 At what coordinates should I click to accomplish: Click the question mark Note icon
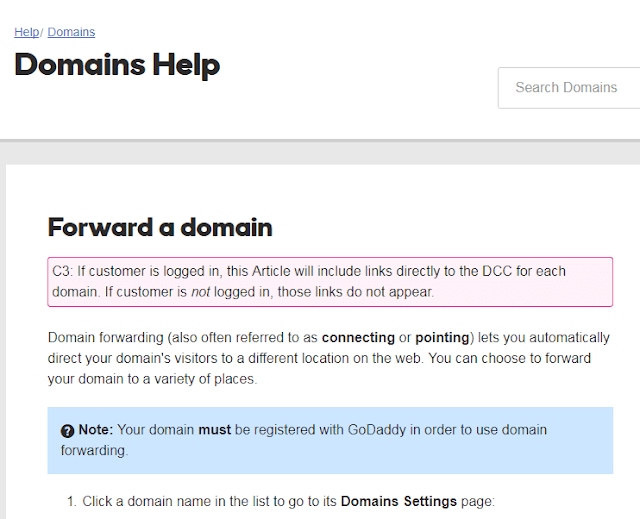pyautogui.click(x=67, y=431)
